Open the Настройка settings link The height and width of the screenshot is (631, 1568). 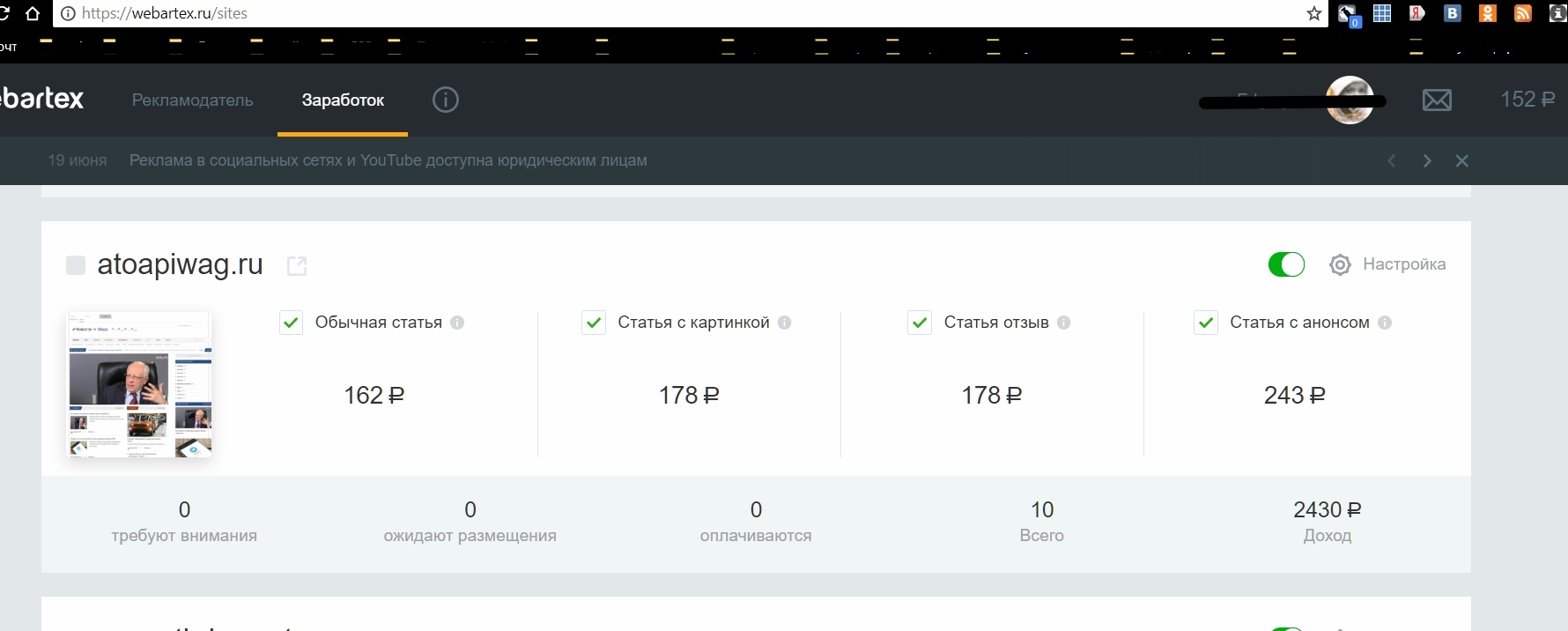[x=1404, y=264]
